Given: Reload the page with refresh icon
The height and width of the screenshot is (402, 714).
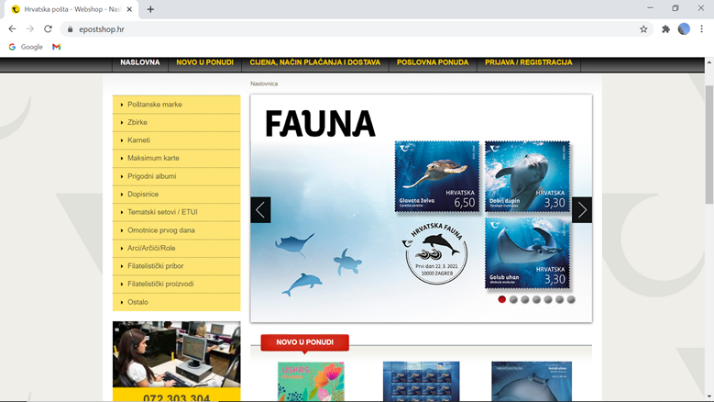Looking at the screenshot, I should (x=47, y=29).
